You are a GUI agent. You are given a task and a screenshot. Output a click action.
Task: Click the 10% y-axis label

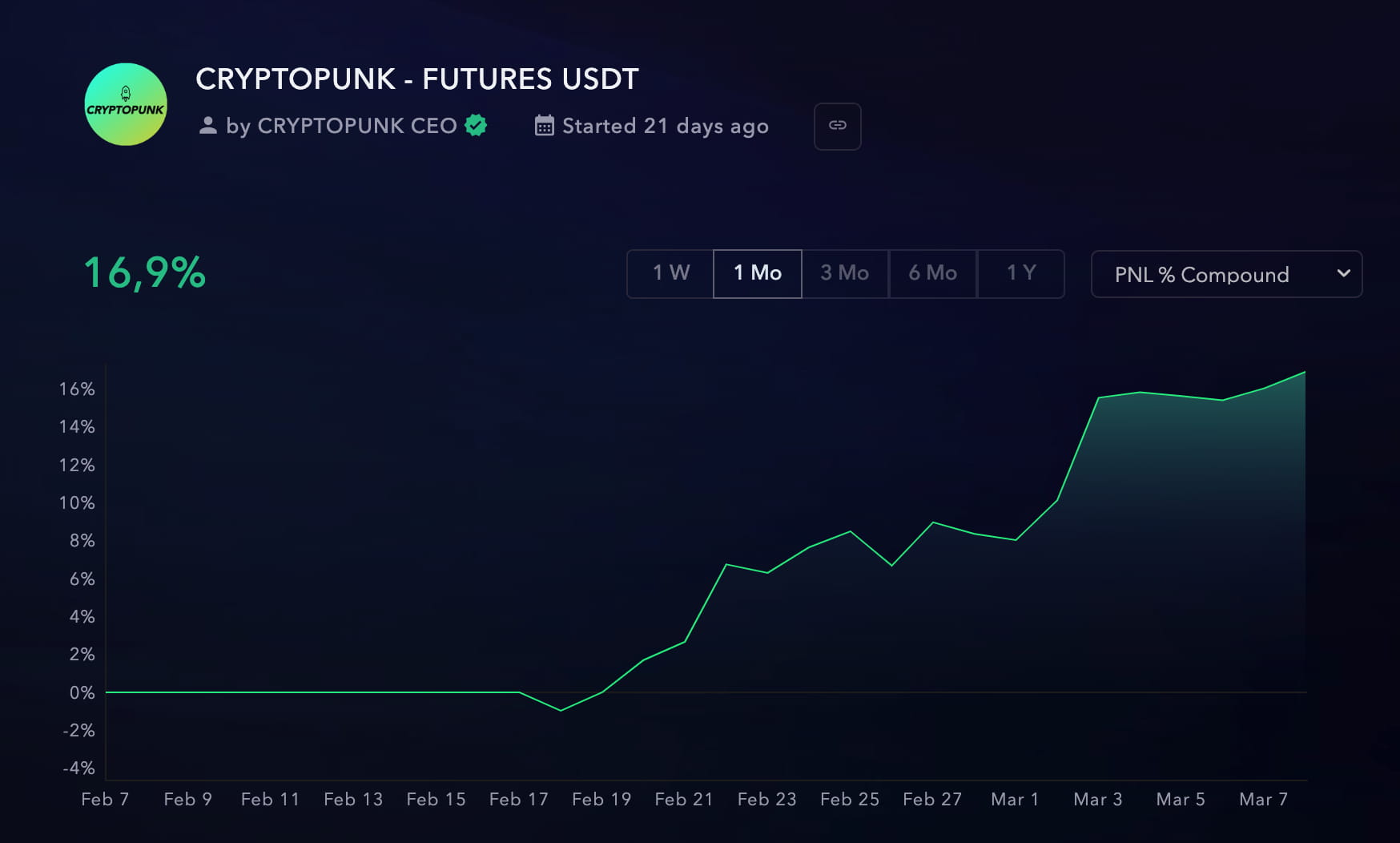[77, 502]
